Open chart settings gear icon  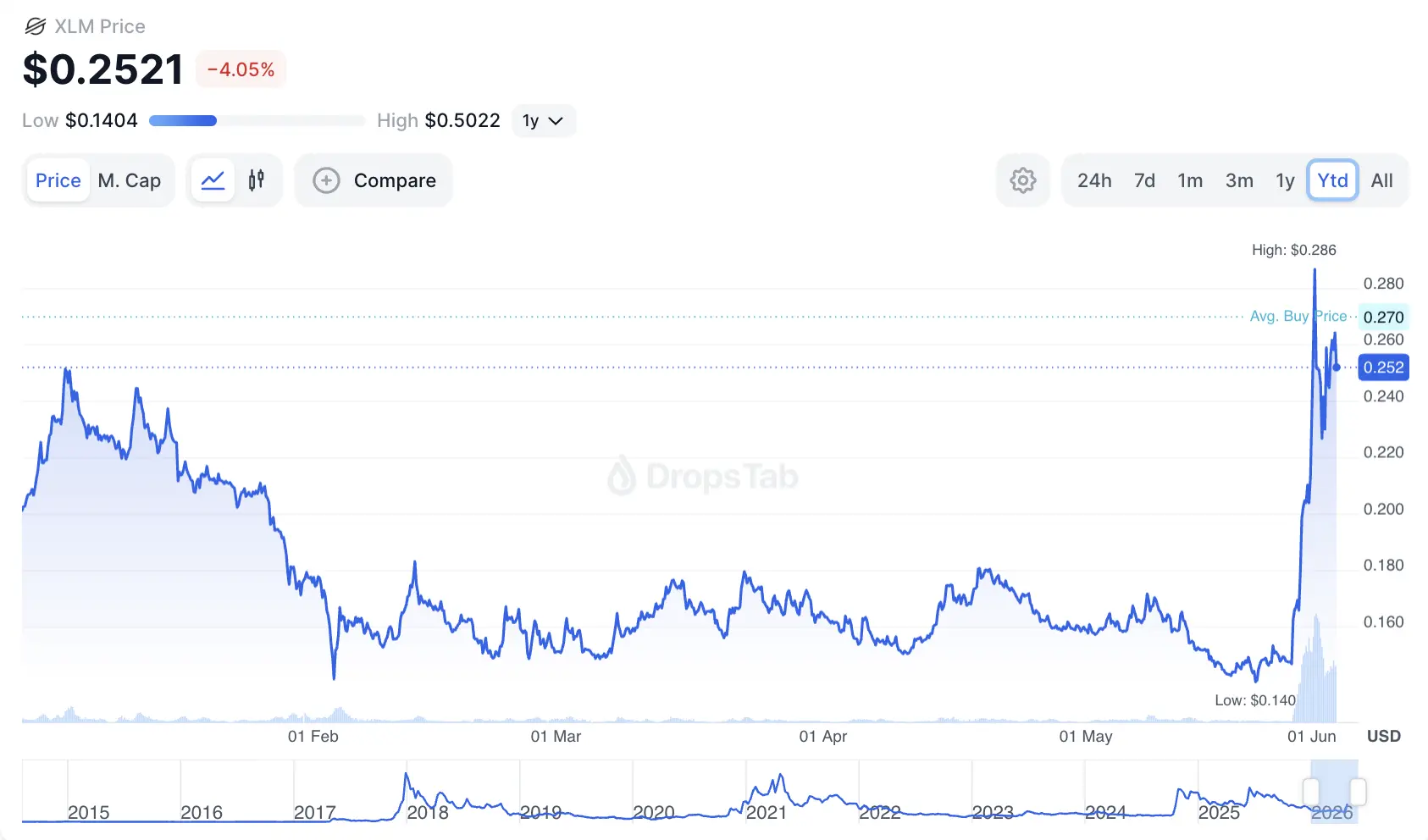tap(1023, 180)
